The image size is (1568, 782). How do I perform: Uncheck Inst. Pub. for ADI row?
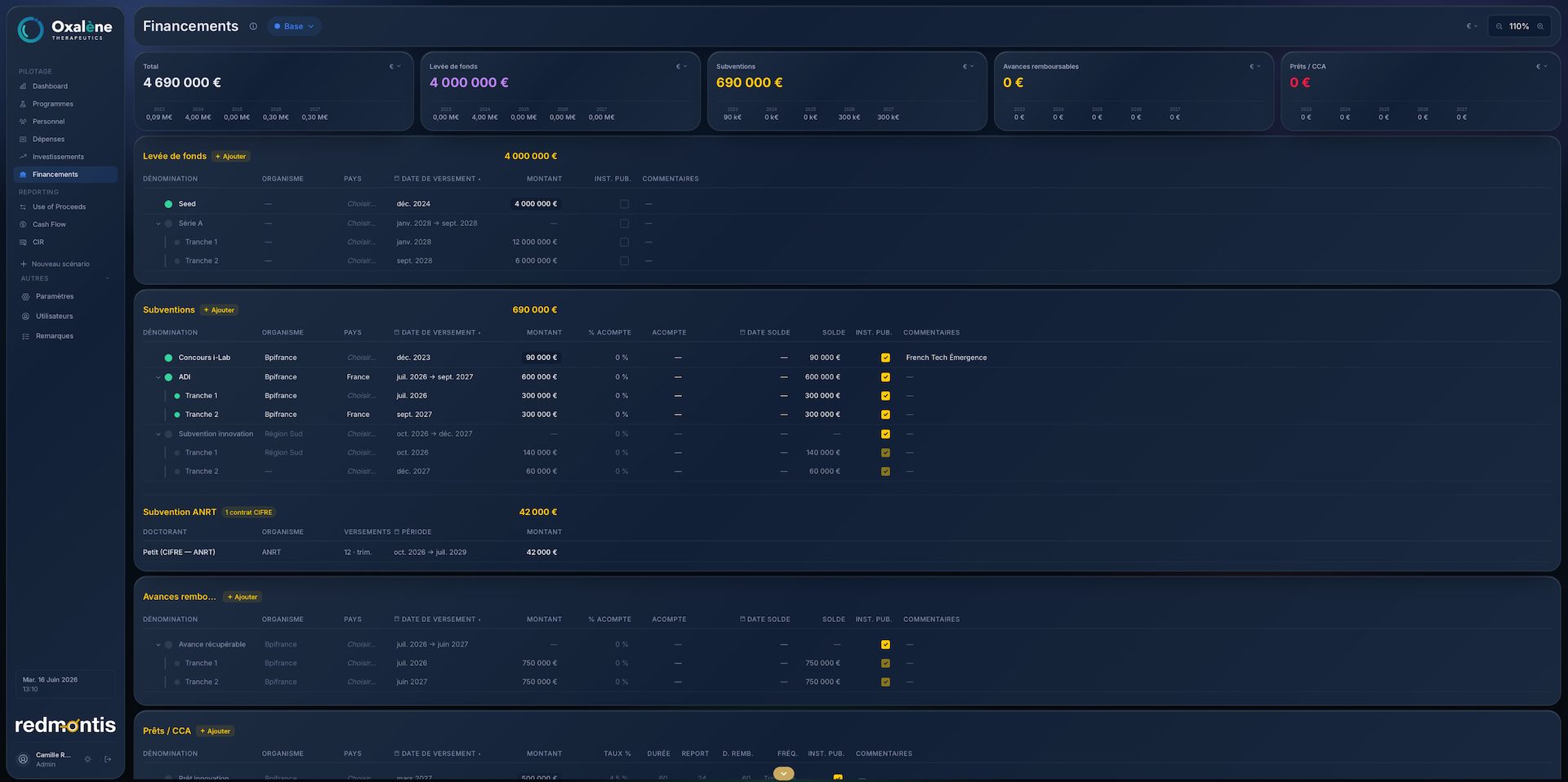pyautogui.click(x=885, y=377)
